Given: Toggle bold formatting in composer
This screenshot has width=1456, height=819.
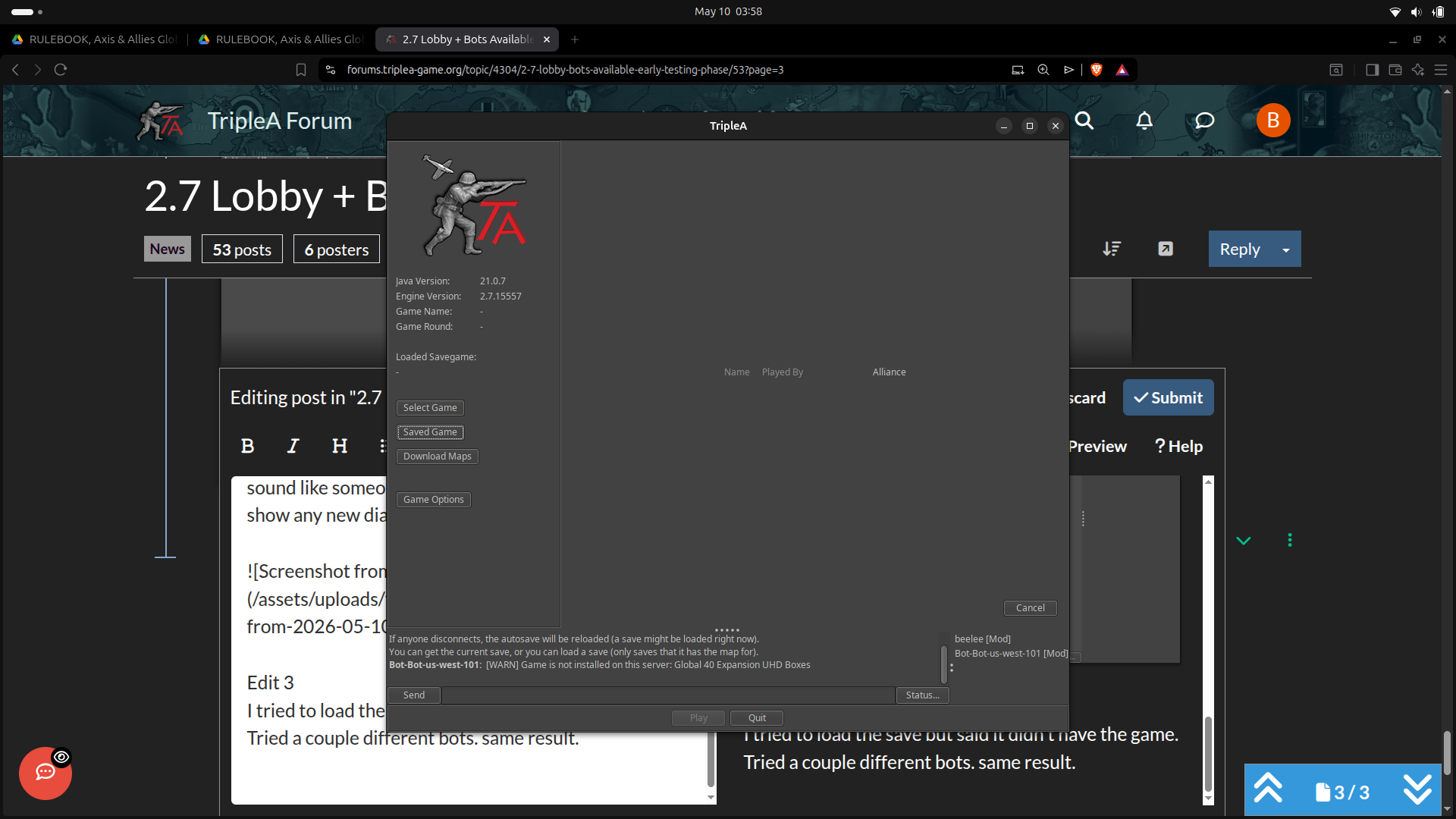Looking at the screenshot, I should pos(247,446).
